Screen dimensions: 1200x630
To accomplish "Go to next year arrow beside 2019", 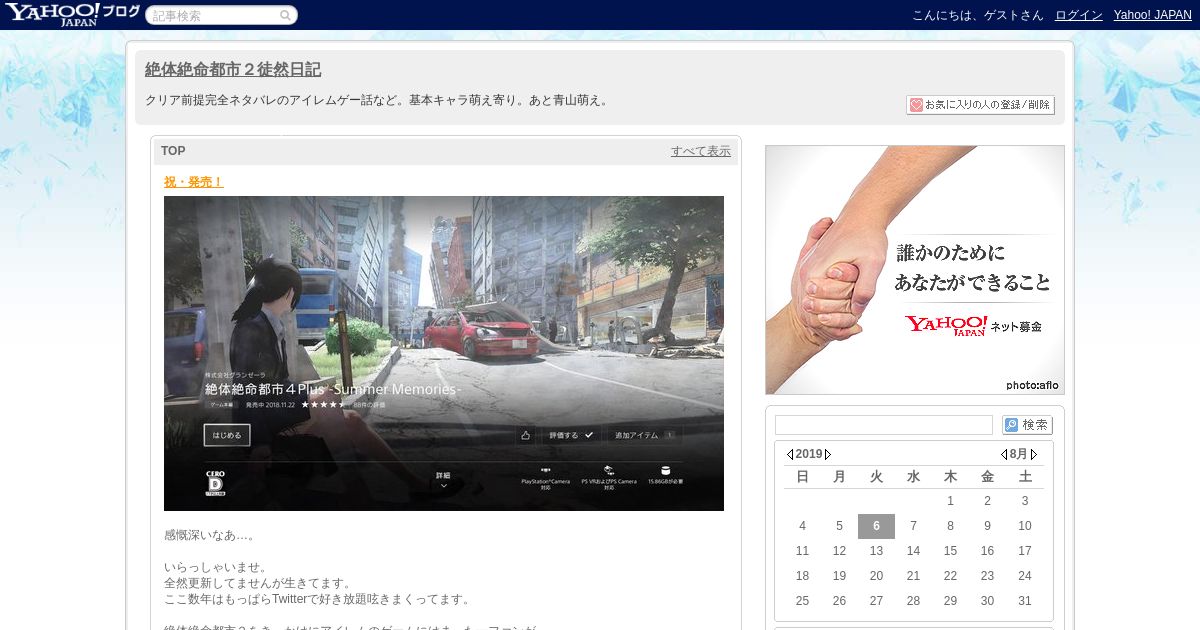I will [828, 454].
